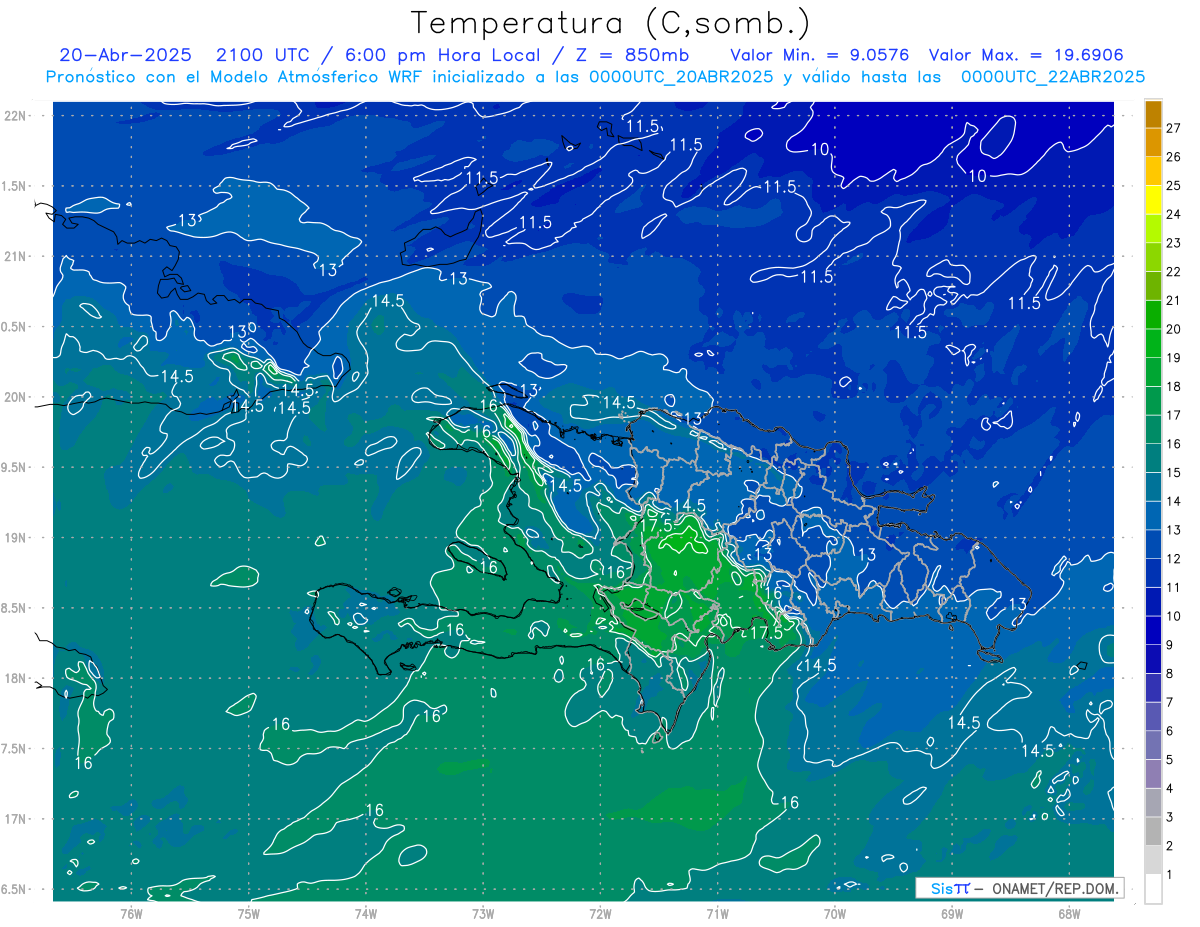Click latitude axis label '9.5N'
Image resolution: width=1200 pixels, height=927 pixels.
tap(15, 467)
